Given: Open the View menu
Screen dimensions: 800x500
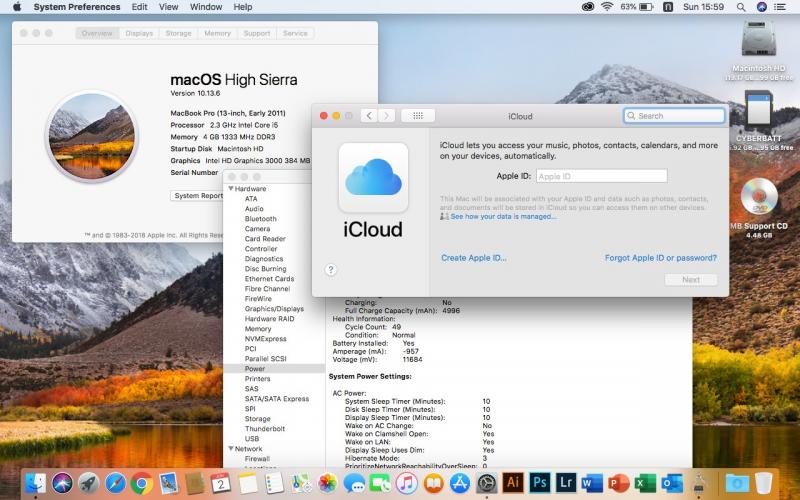Looking at the screenshot, I should click(168, 7).
